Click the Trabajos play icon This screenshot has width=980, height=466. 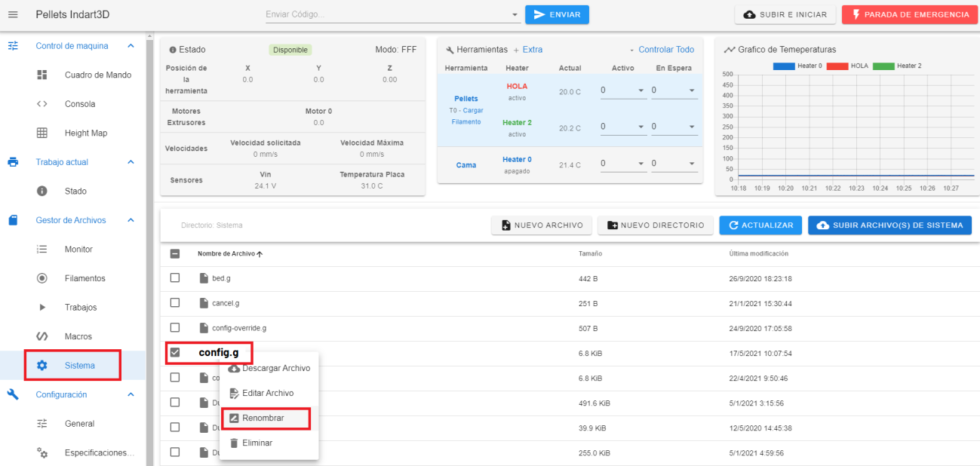[x=42, y=307]
